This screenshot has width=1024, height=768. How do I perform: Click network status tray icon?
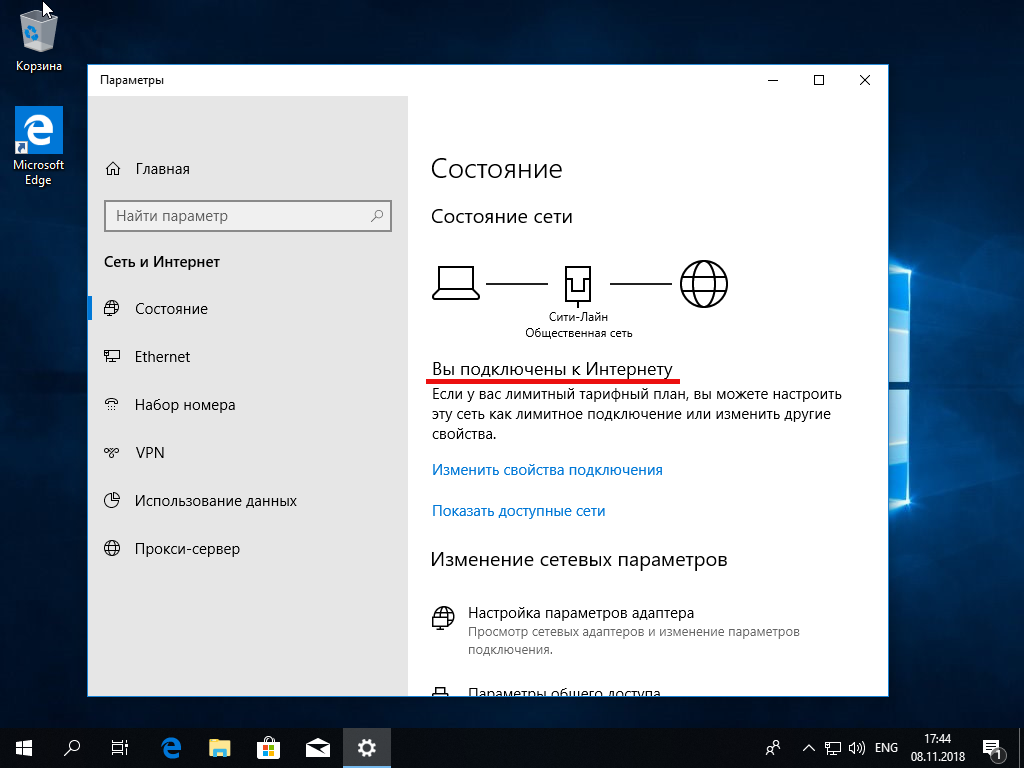coord(832,748)
